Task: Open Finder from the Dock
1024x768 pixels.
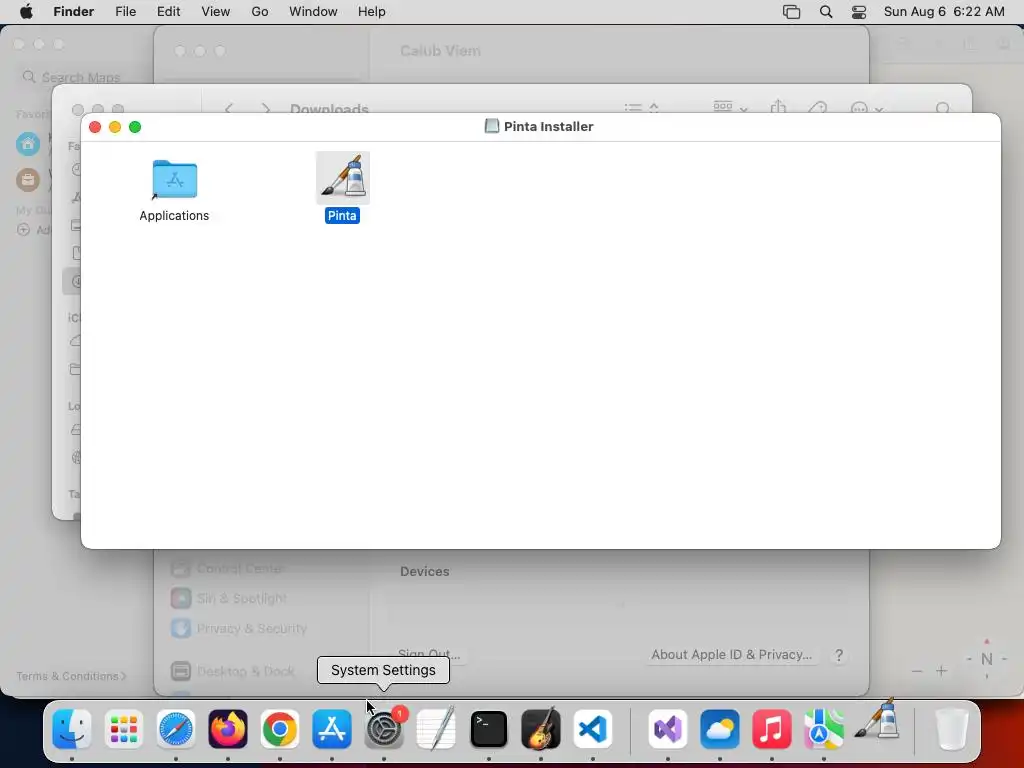Action: point(71,729)
